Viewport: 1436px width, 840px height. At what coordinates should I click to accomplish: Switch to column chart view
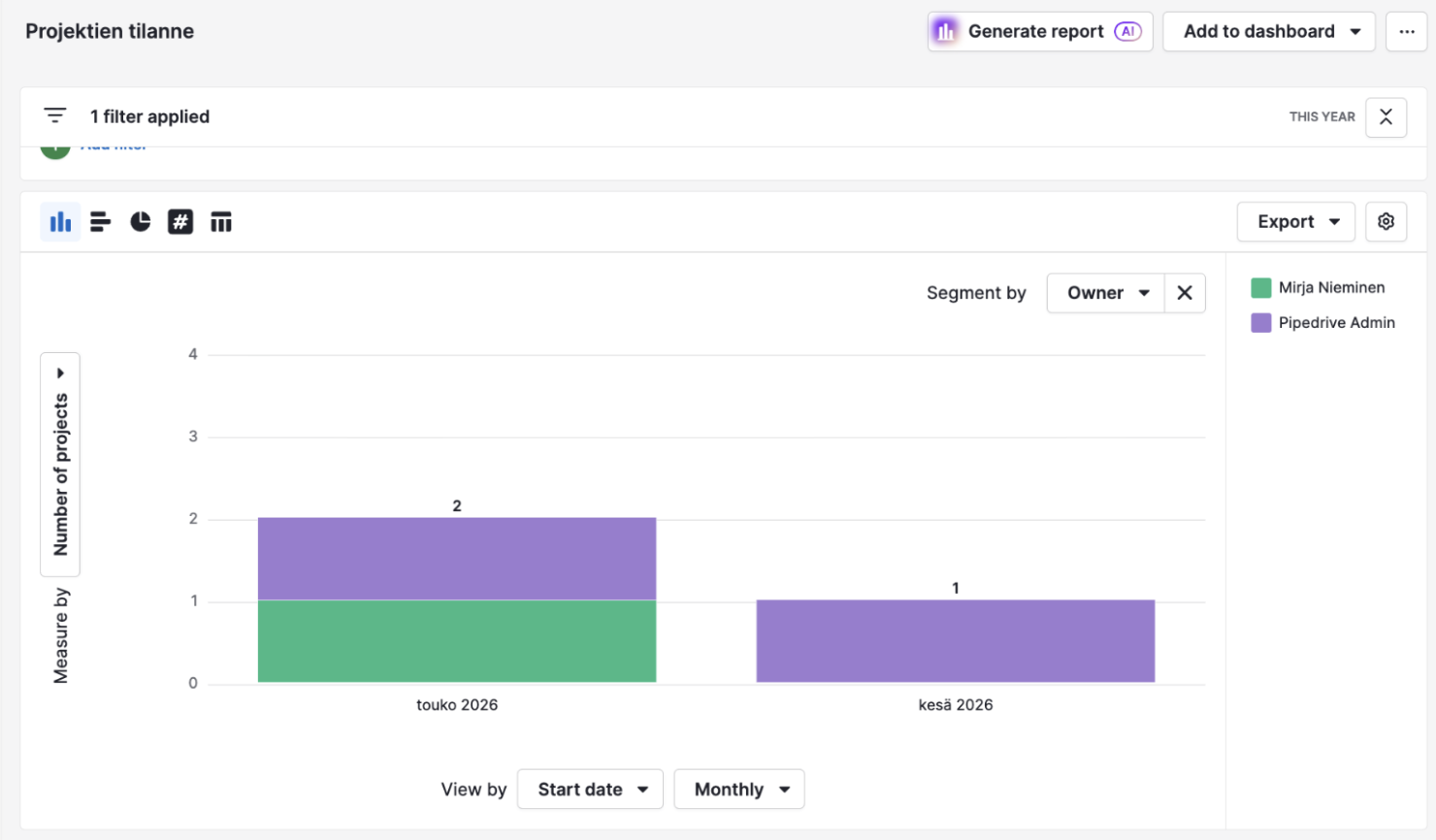tap(60, 222)
